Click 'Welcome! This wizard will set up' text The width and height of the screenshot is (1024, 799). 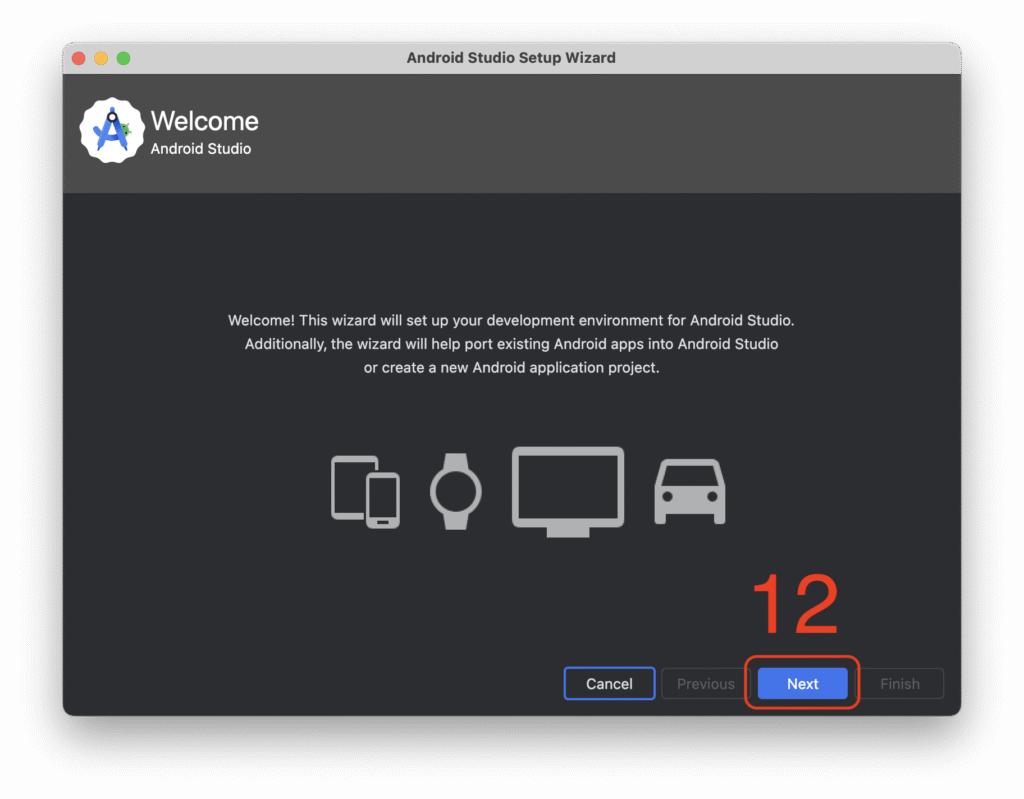pyautogui.click(x=511, y=320)
